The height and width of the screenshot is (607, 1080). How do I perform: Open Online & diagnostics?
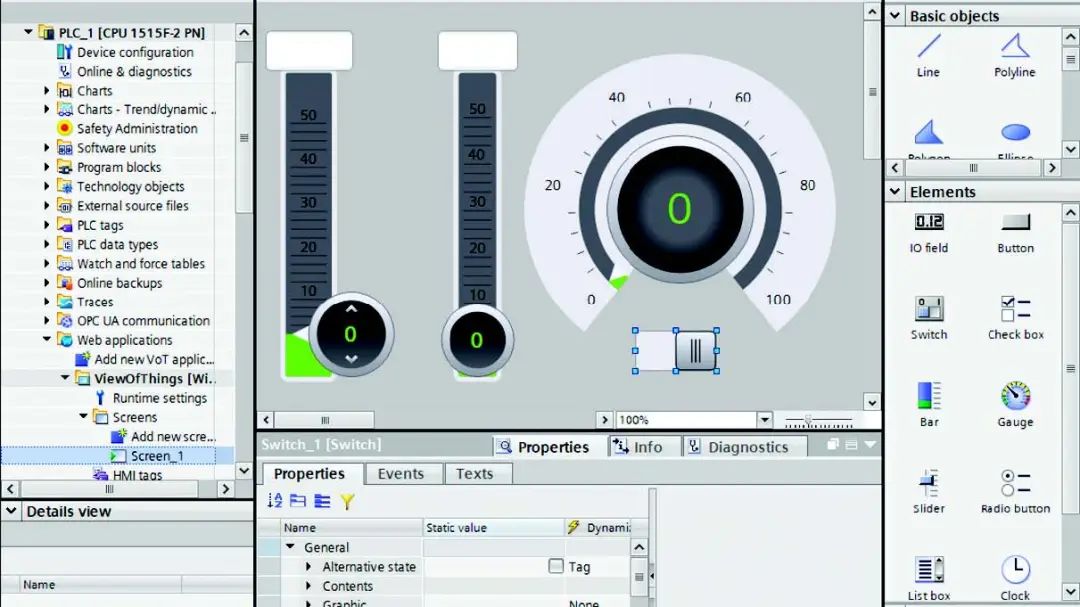coord(134,72)
